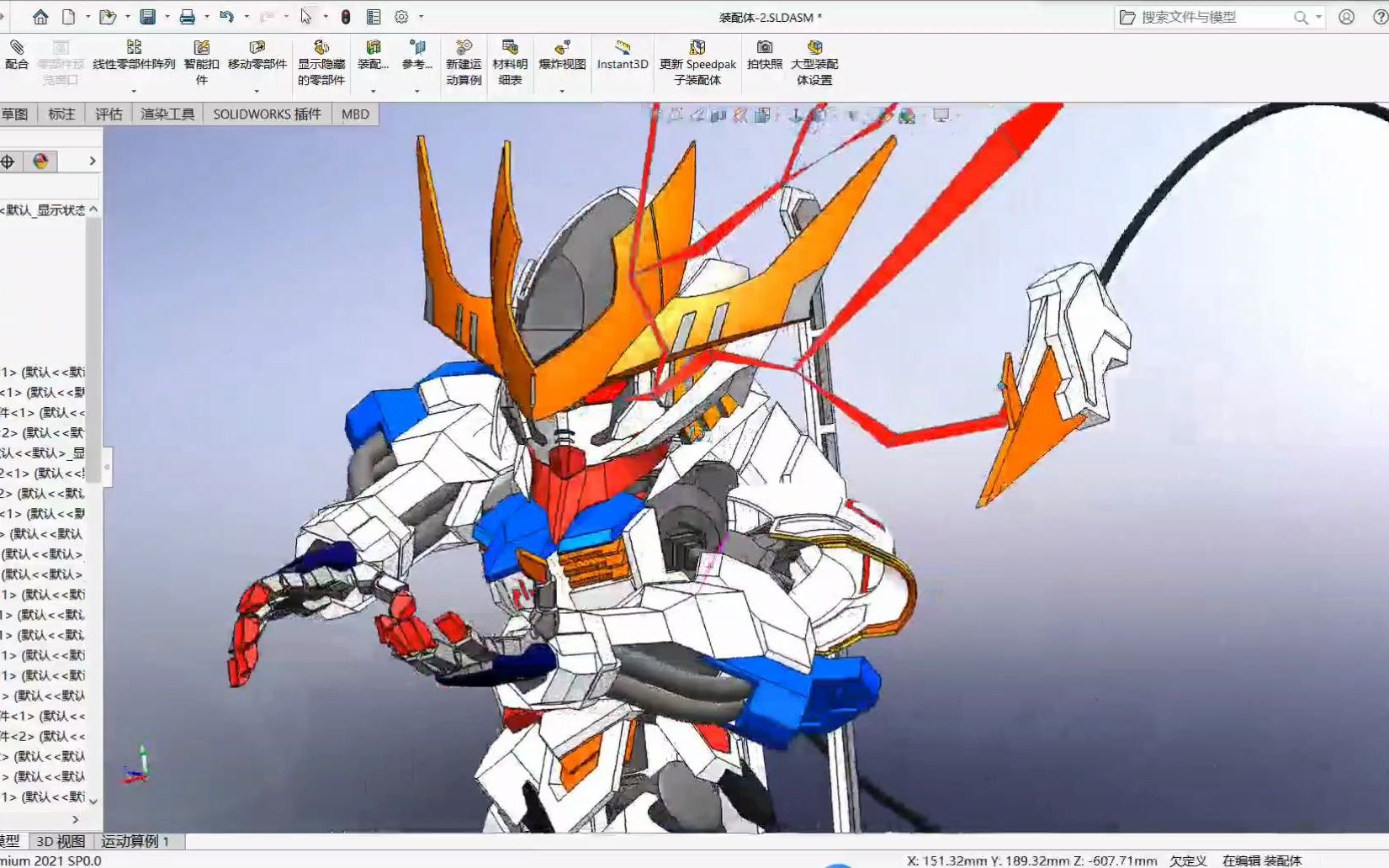Expand manager tabs with right chevron
Image resolution: width=1389 pixels, height=868 pixels.
point(93,161)
